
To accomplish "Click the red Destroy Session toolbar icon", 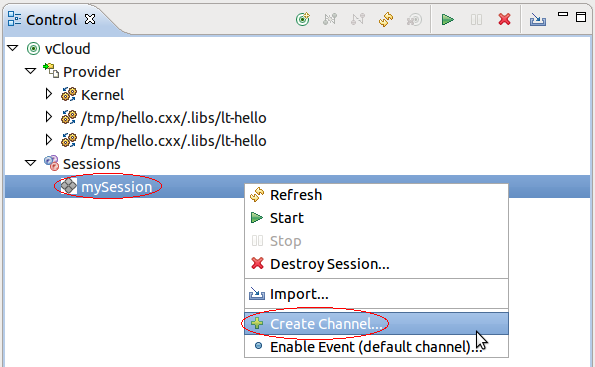I will (x=504, y=19).
